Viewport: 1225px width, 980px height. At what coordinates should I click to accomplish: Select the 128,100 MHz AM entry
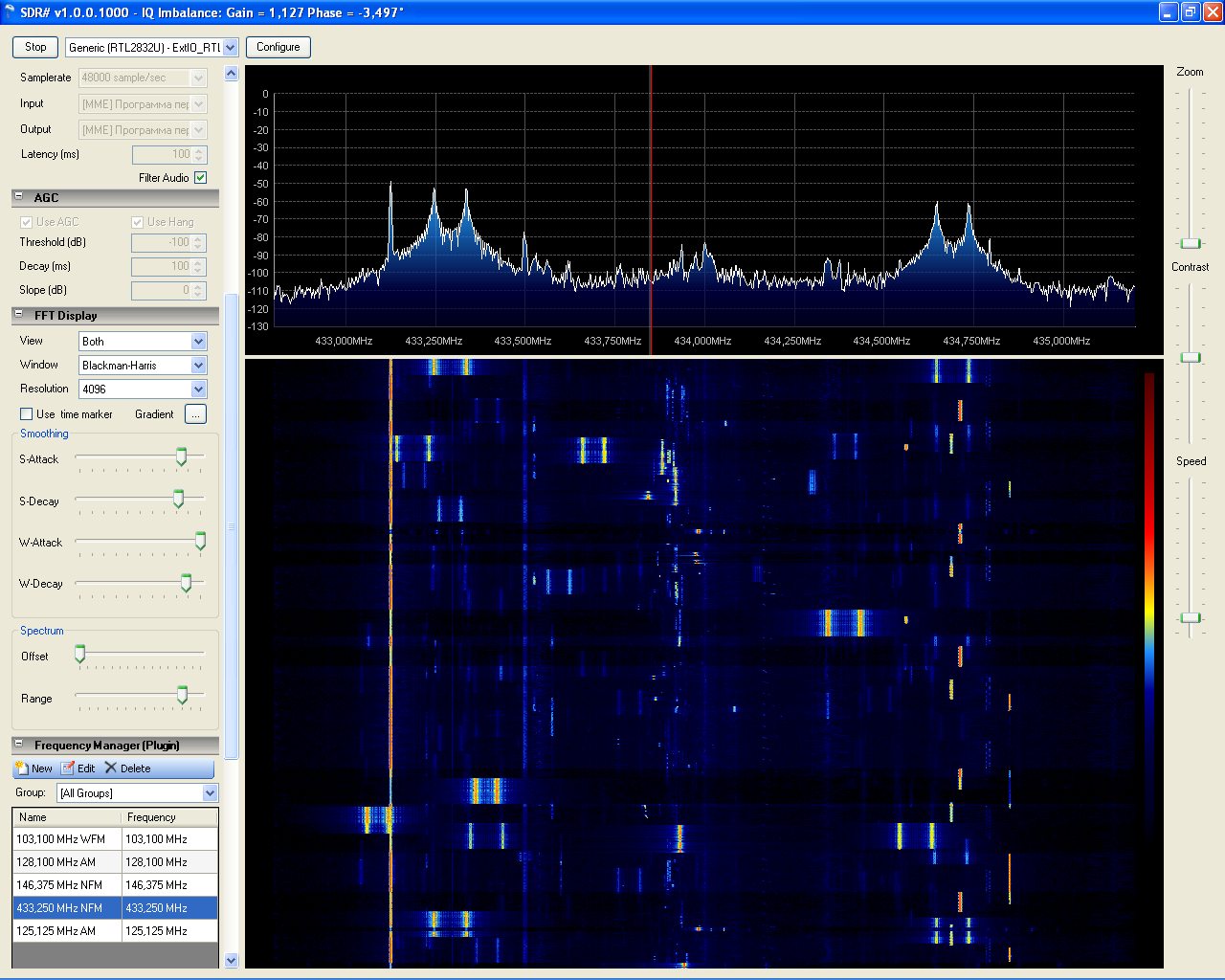pyautogui.click(x=115, y=862)
